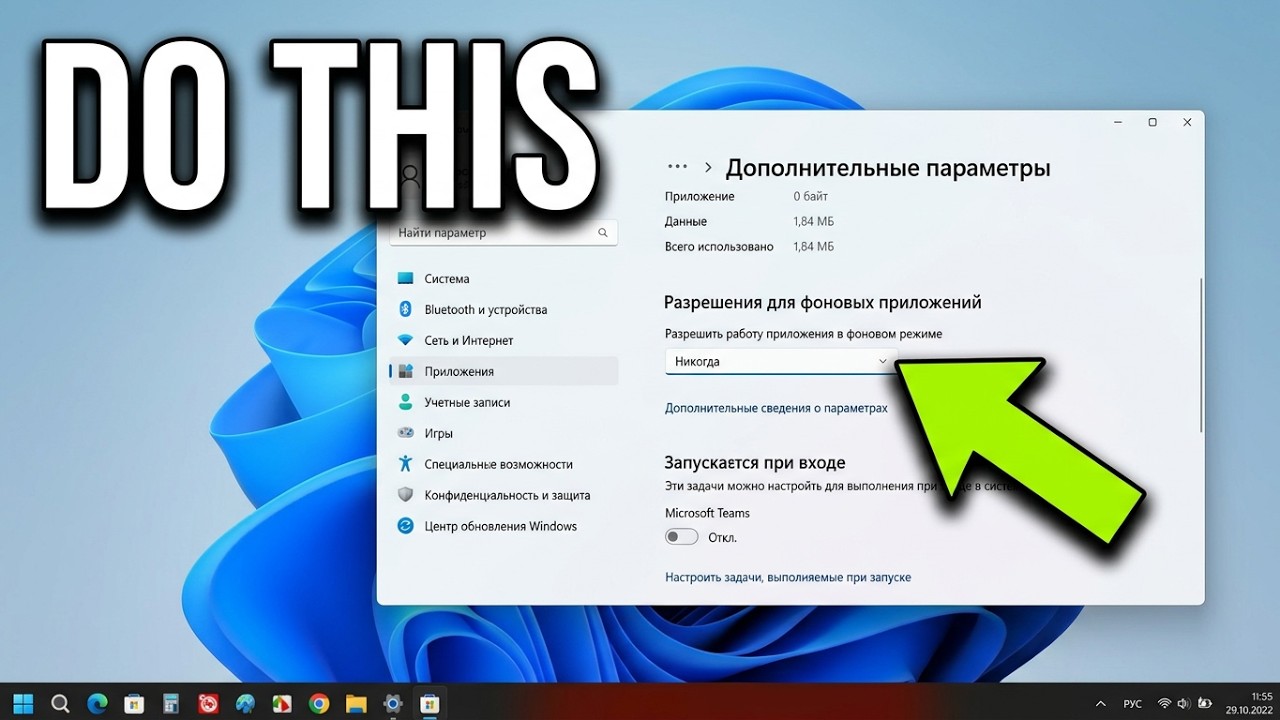Launch Microsoft Edge from taskbar

(97, 703)
